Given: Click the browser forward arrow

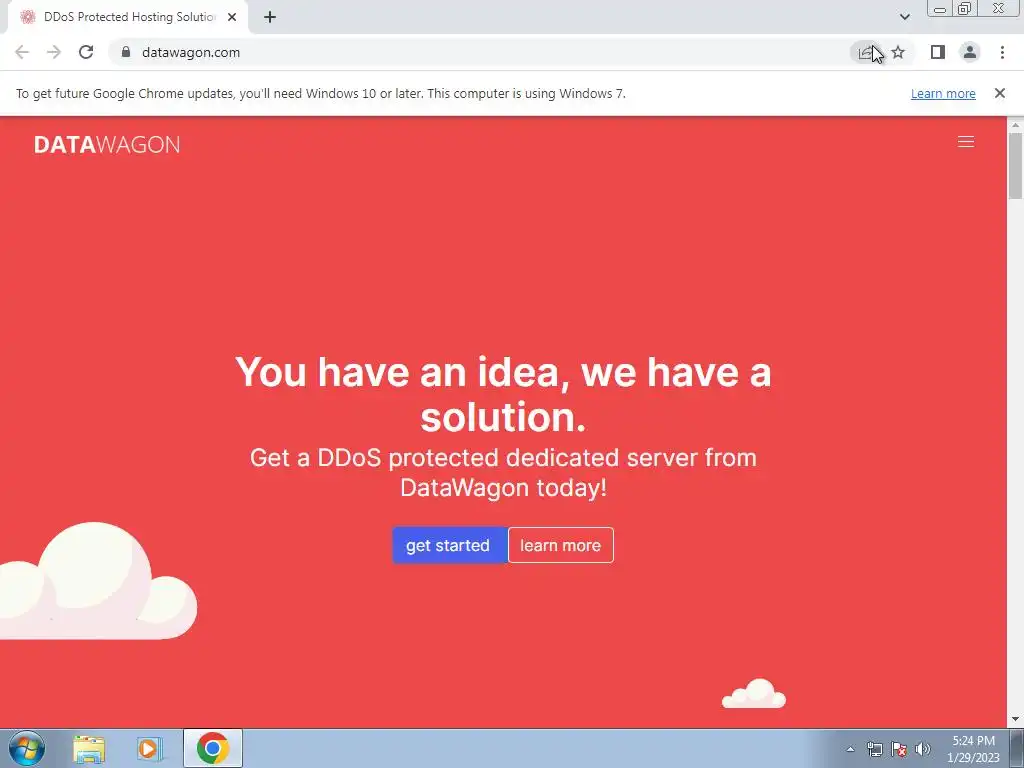Looking at the screenshot, I should point(54,52).
